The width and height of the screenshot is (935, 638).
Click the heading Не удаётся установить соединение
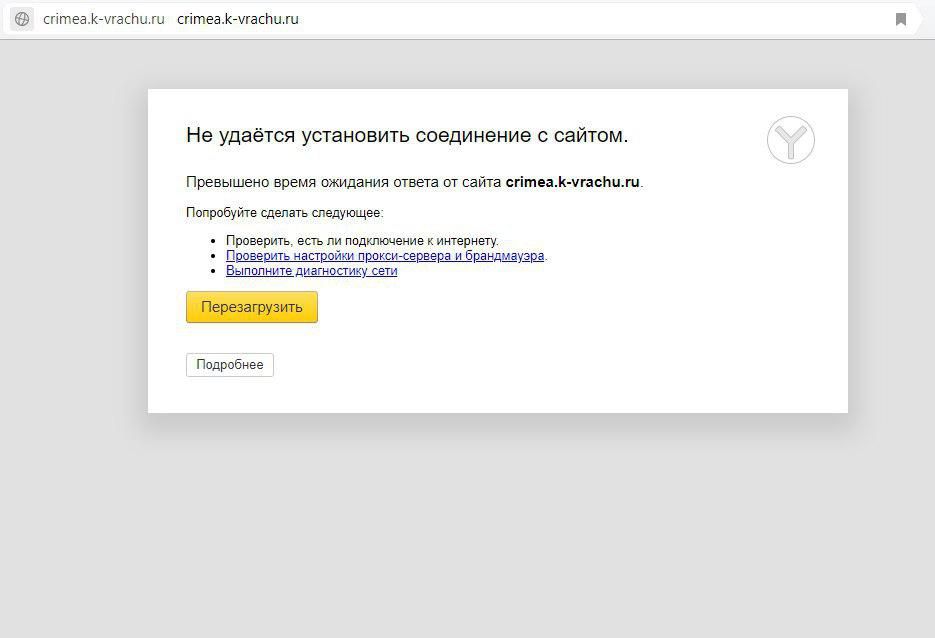(407, 136)
